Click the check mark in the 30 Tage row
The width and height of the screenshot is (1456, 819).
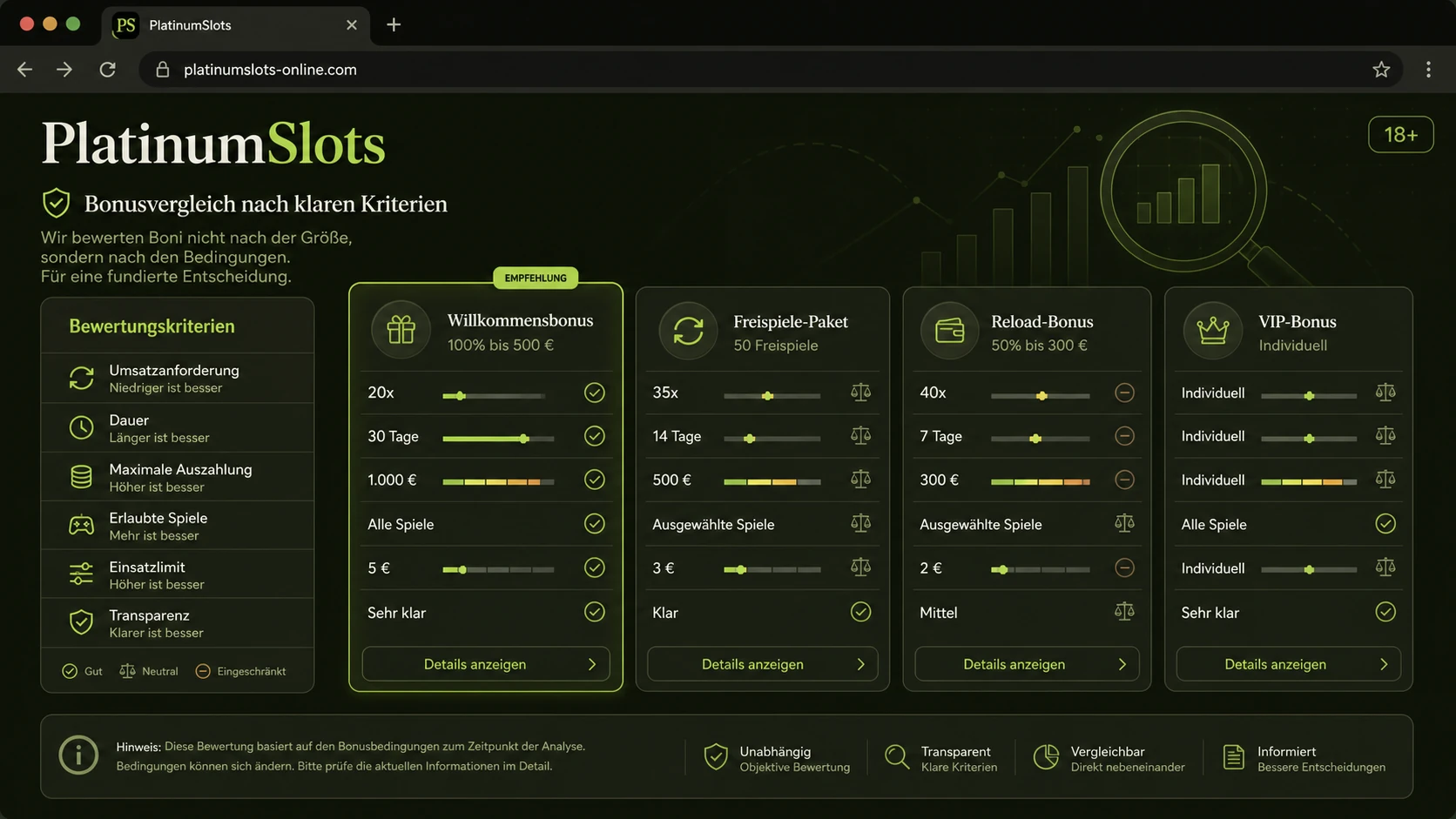coord(595,436)
